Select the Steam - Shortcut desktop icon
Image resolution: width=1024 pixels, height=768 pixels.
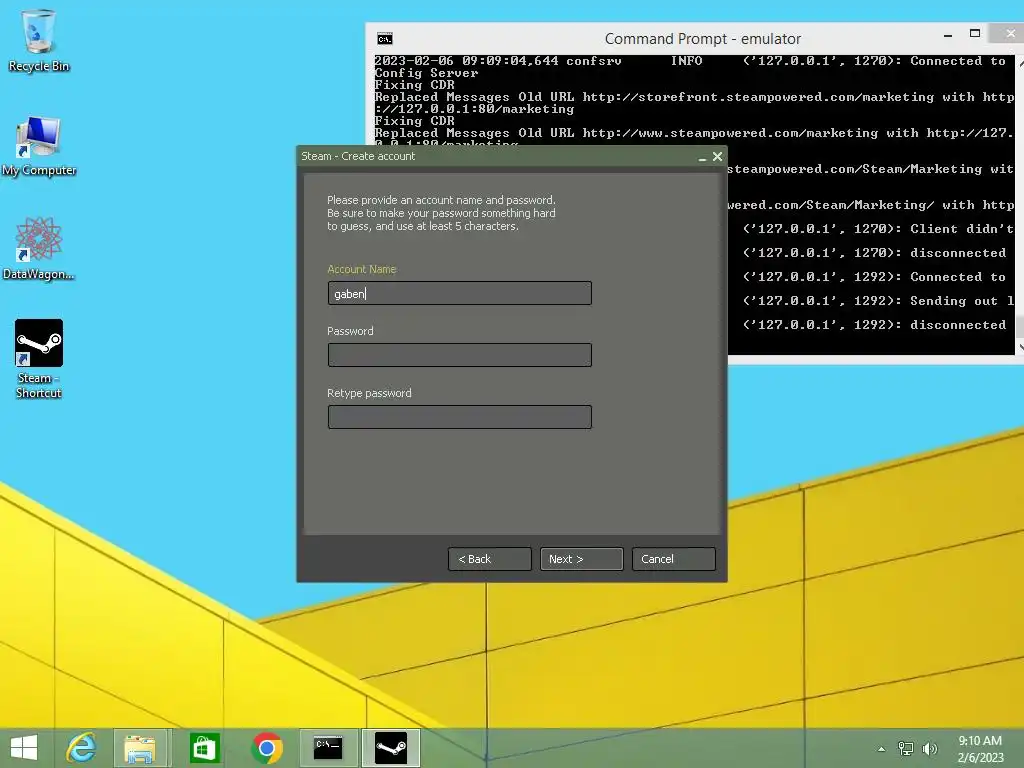tap(39, 359)
